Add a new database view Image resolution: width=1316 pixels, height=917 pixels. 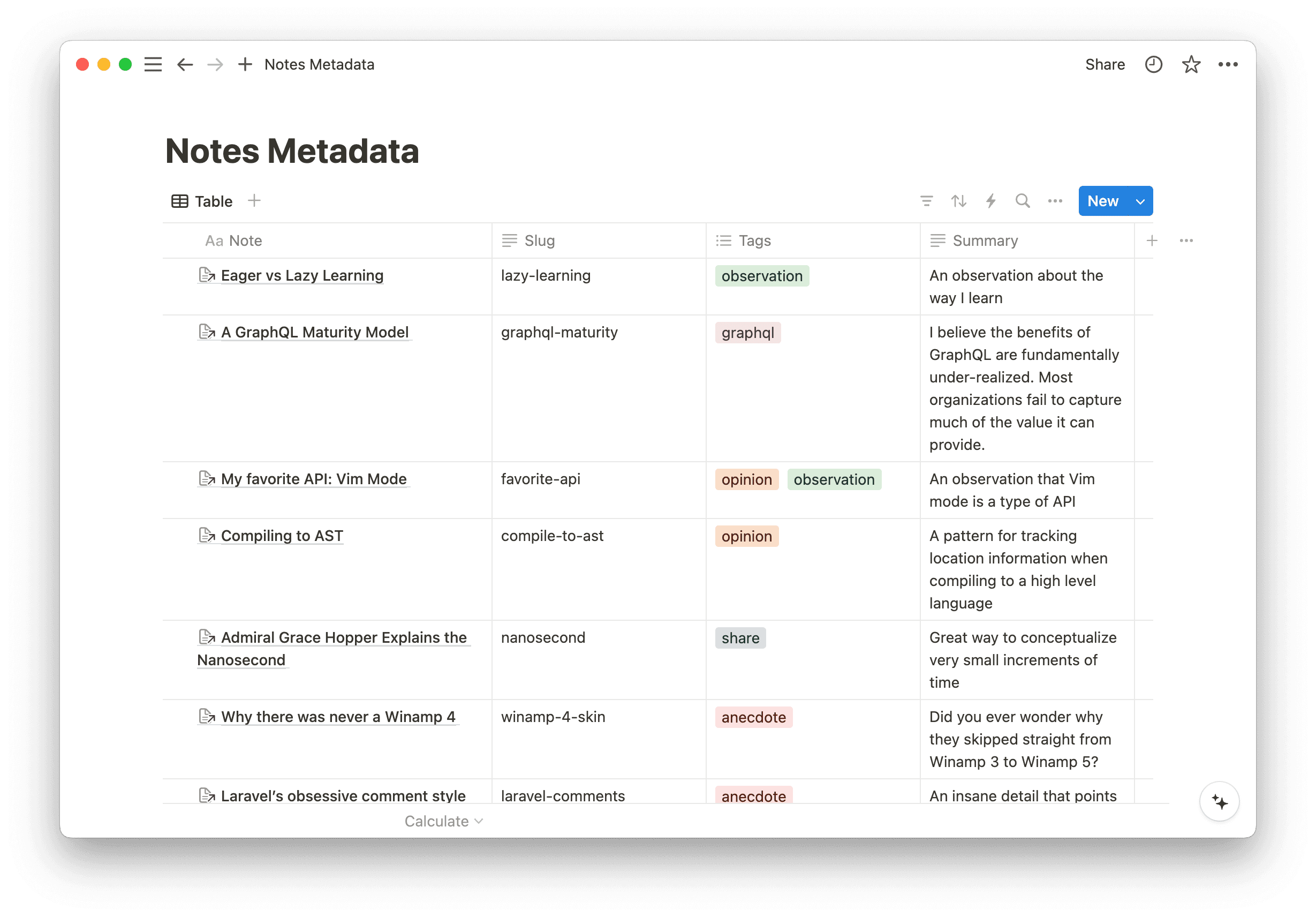tap(254, 201)
